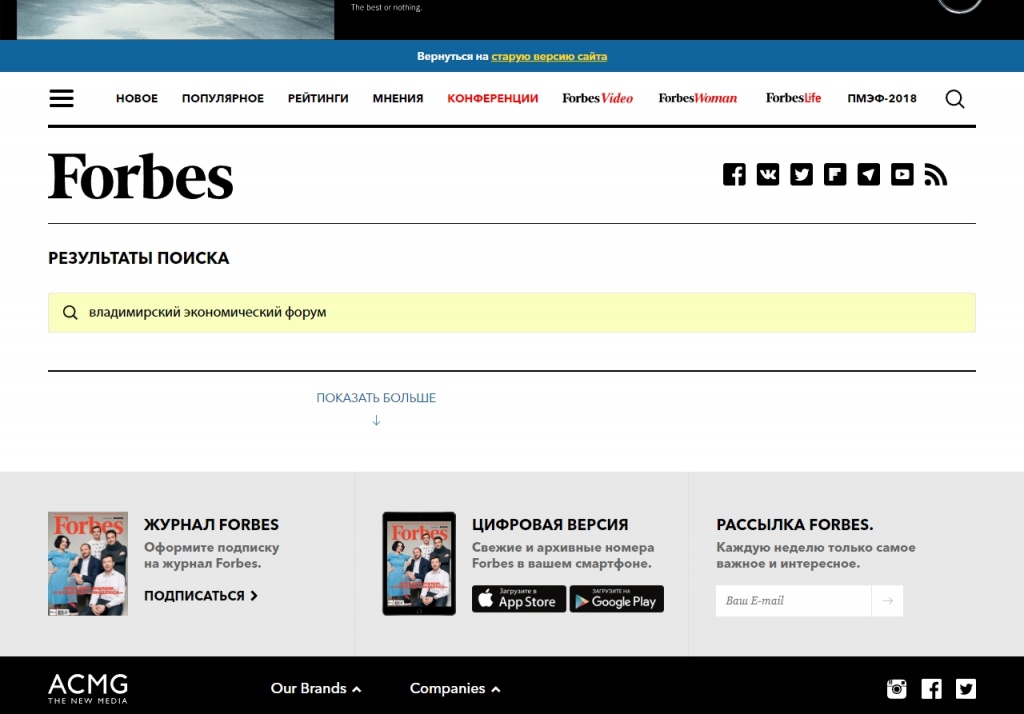This screenshot has width=1024, height=714.
Task: Open Forbes VK page icon
Action: click(x=767, y=174)
